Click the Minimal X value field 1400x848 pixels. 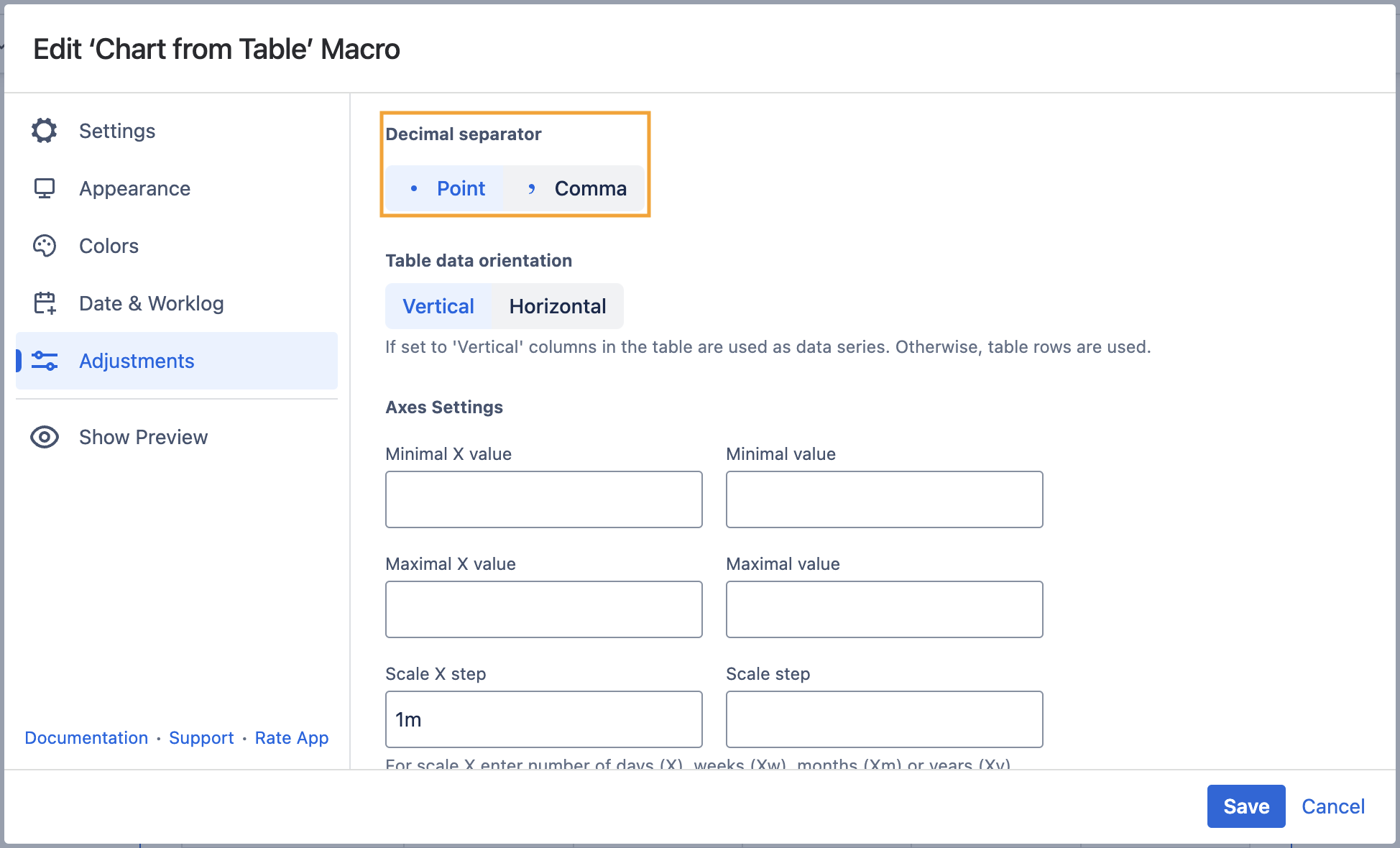[x=543, y=499]
